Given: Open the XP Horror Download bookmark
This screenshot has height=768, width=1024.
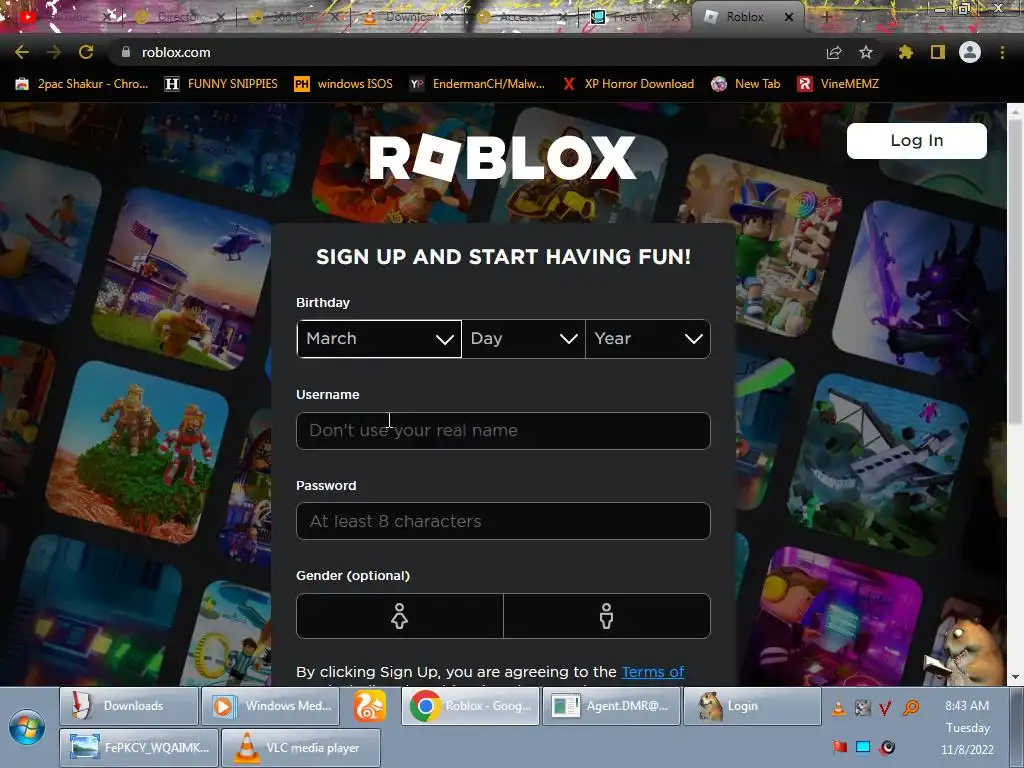Looking at the screenshot, I should [628, 84].
